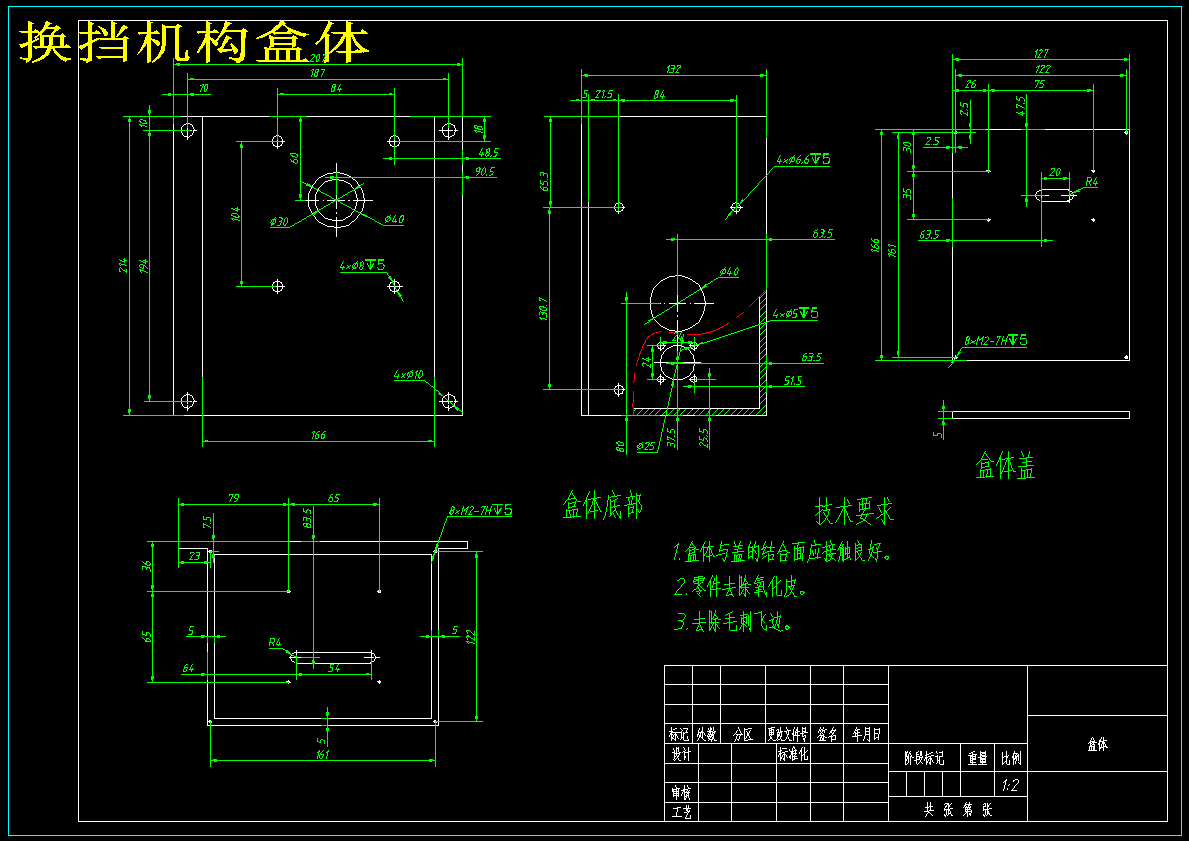Select the '阶段标记' header cell
The image size is (1189, 841).
coord(924,758)
